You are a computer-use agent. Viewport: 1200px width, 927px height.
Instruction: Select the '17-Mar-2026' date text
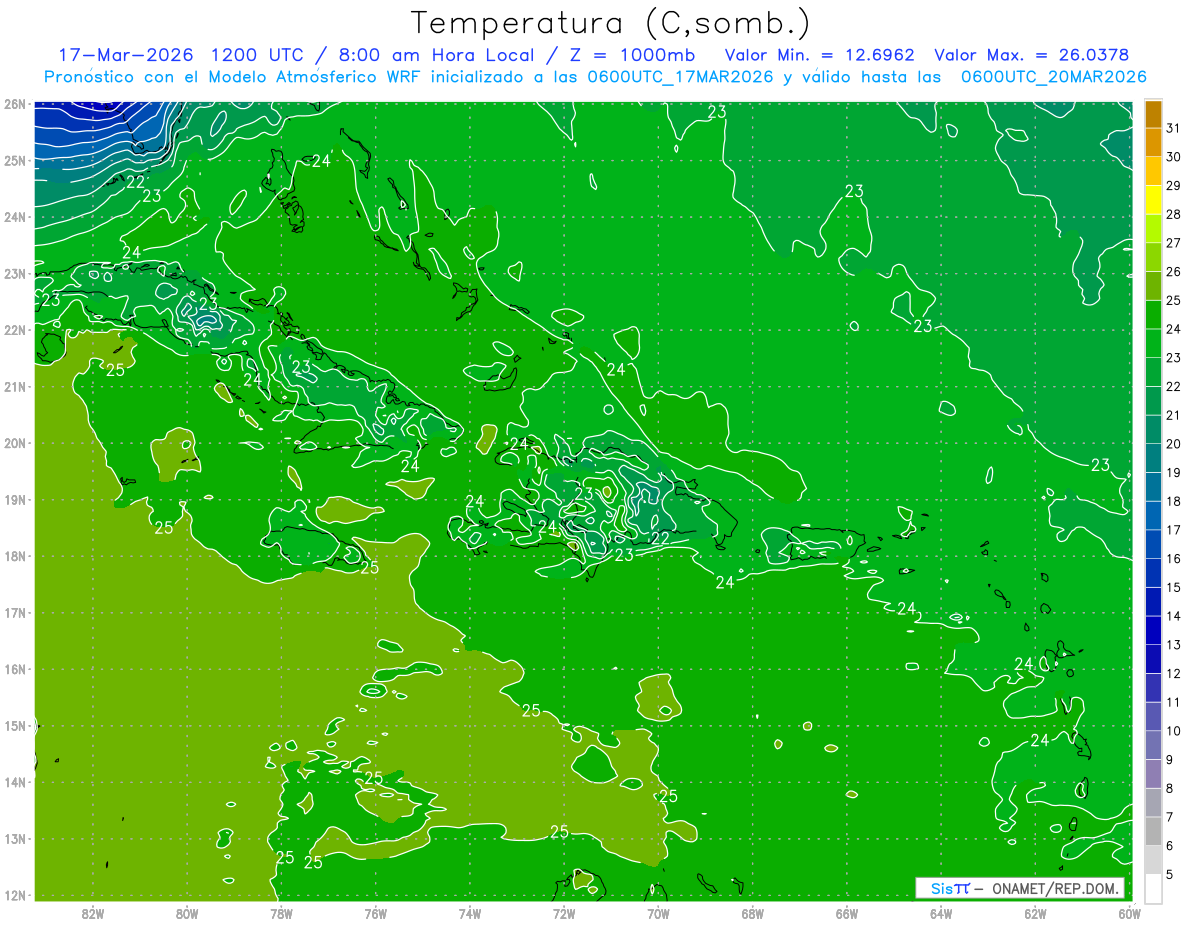click(x=125, y=55)
